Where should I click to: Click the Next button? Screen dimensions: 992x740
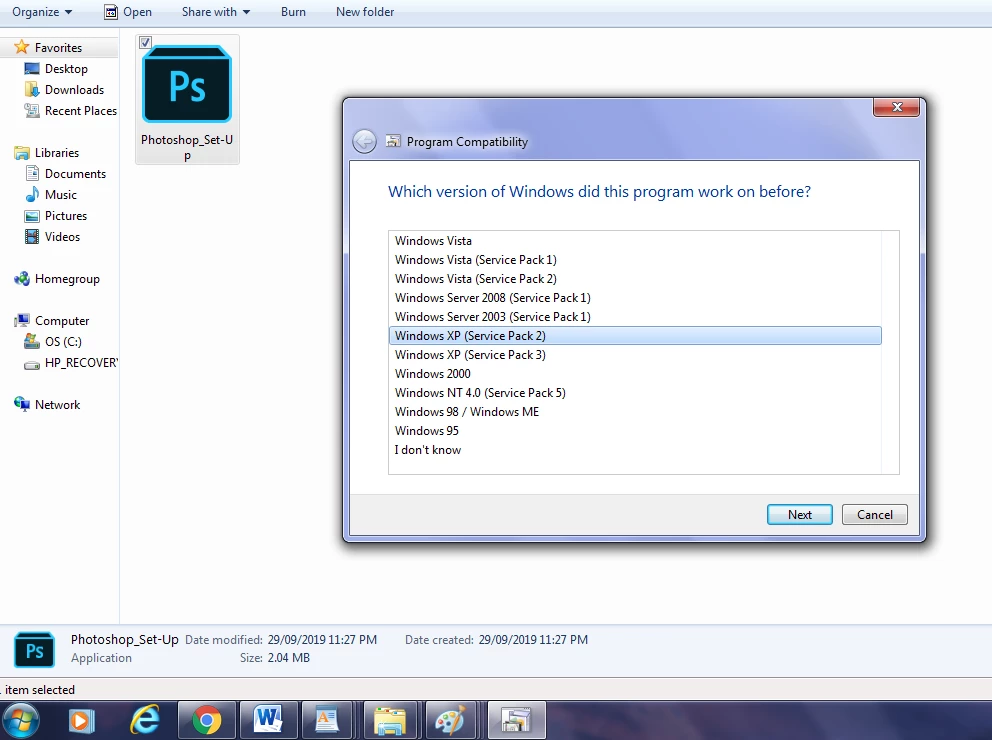coord(800,514)
